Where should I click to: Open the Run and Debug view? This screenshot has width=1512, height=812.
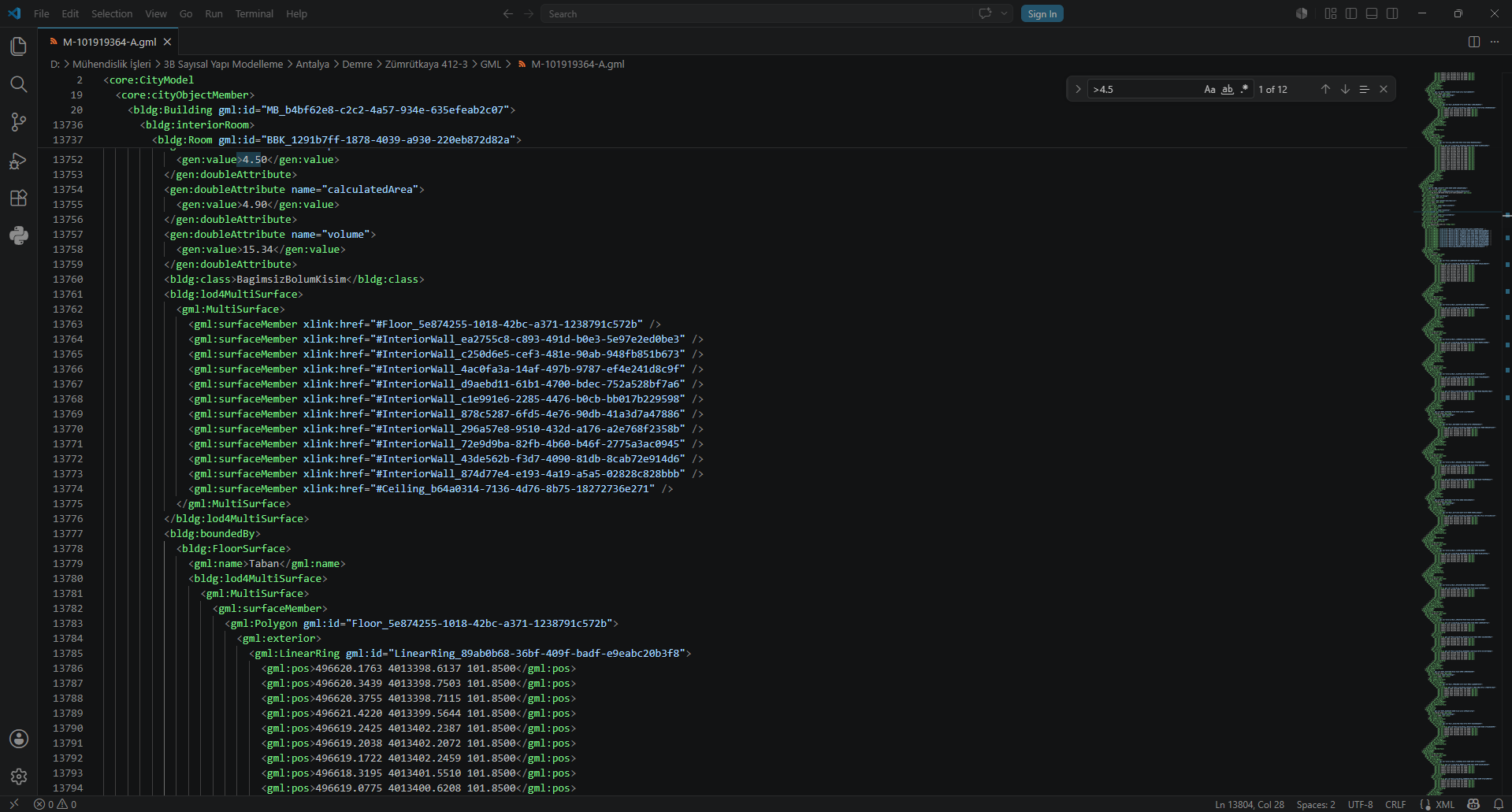[19, 161]
